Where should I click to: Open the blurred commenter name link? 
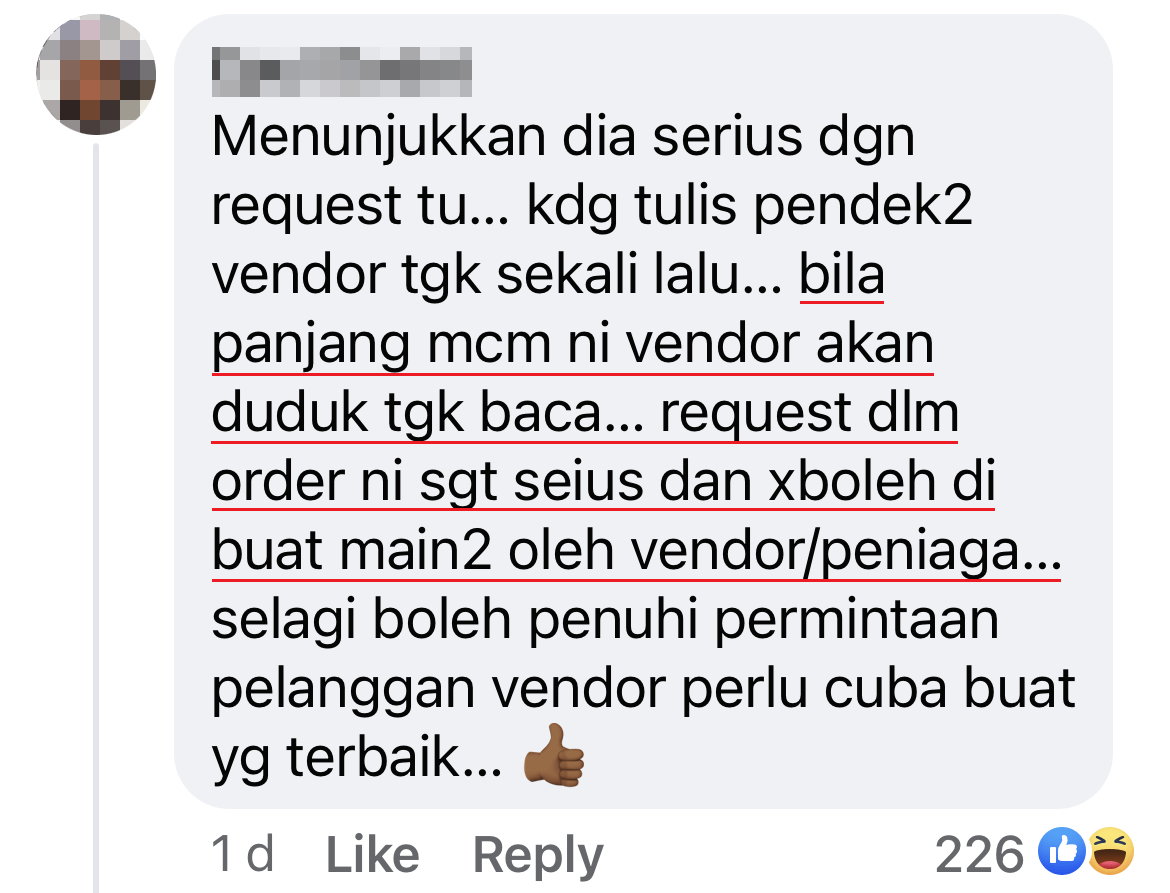342,72
